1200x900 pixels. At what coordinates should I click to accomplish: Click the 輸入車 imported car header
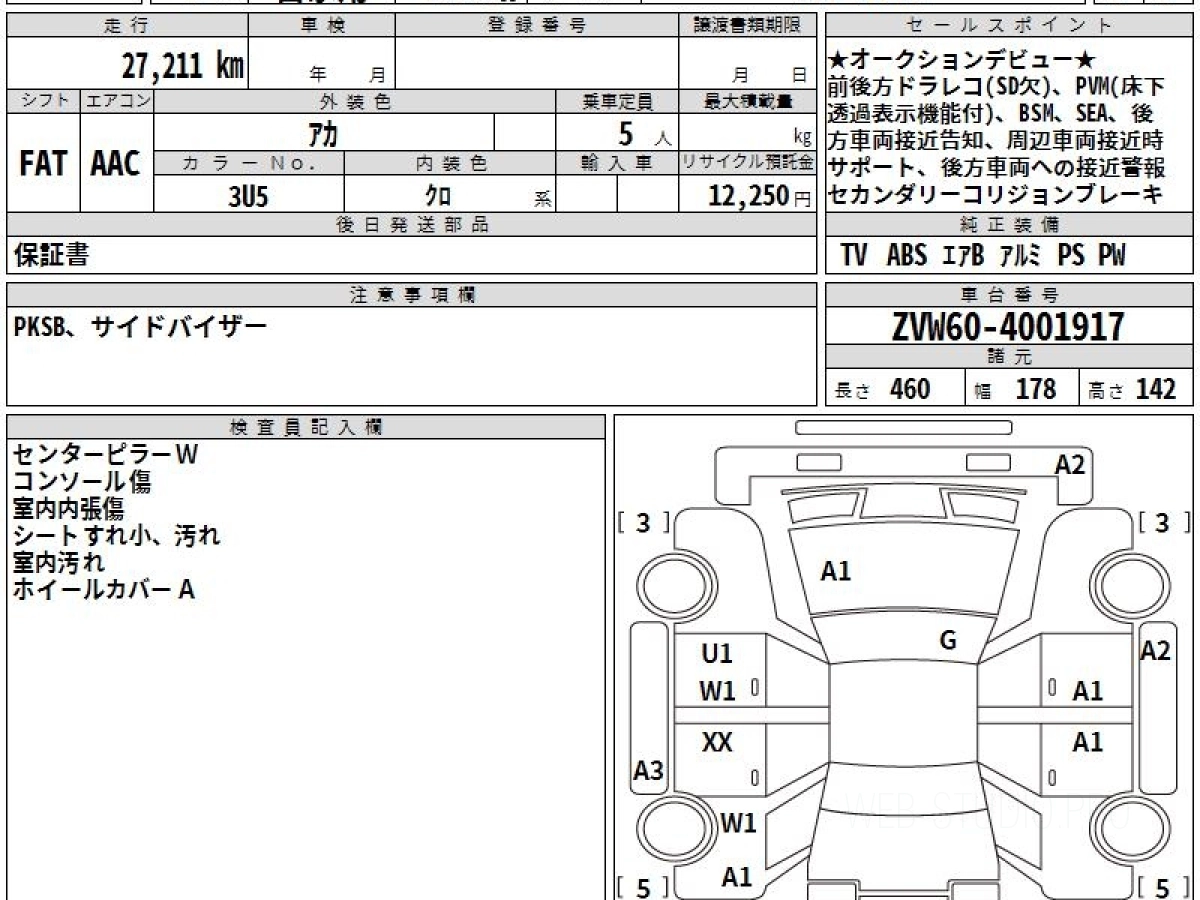pos(618,163)
